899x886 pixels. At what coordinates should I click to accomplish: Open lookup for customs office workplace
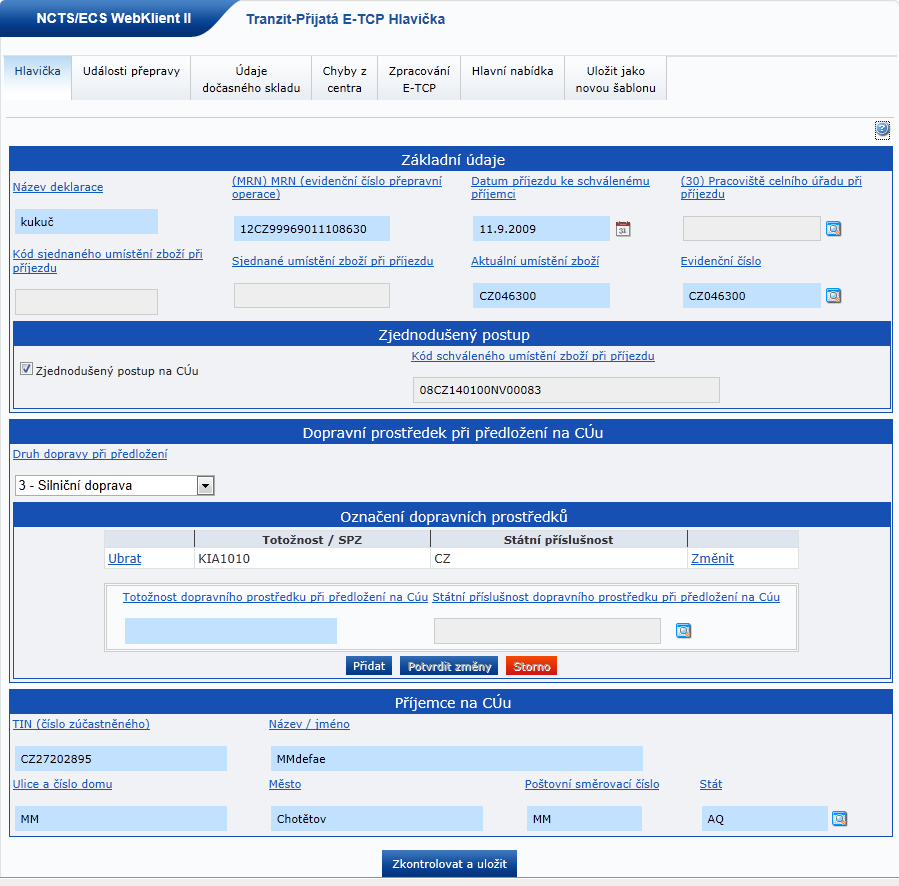pos(833,229)
